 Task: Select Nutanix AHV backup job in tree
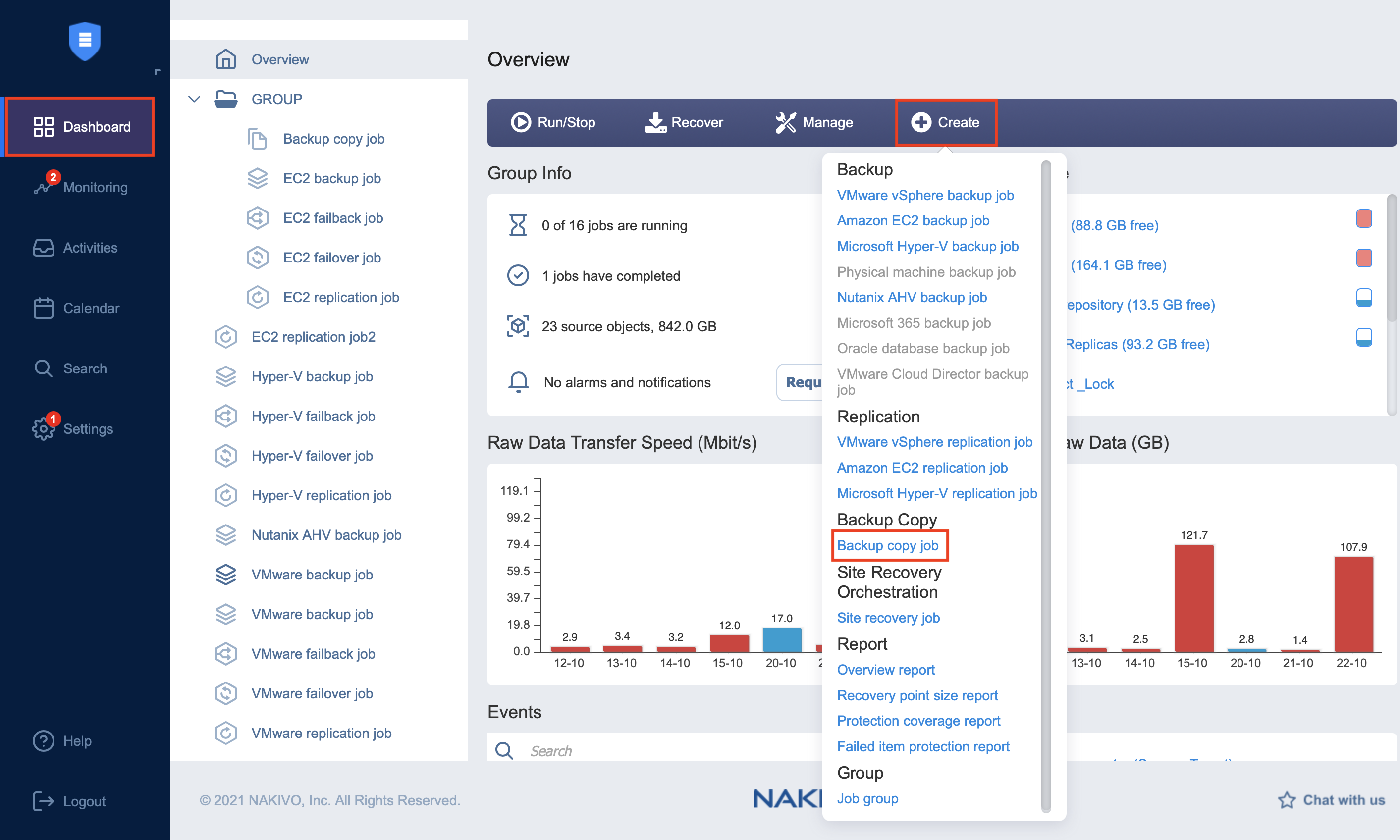tap(326, 534)
